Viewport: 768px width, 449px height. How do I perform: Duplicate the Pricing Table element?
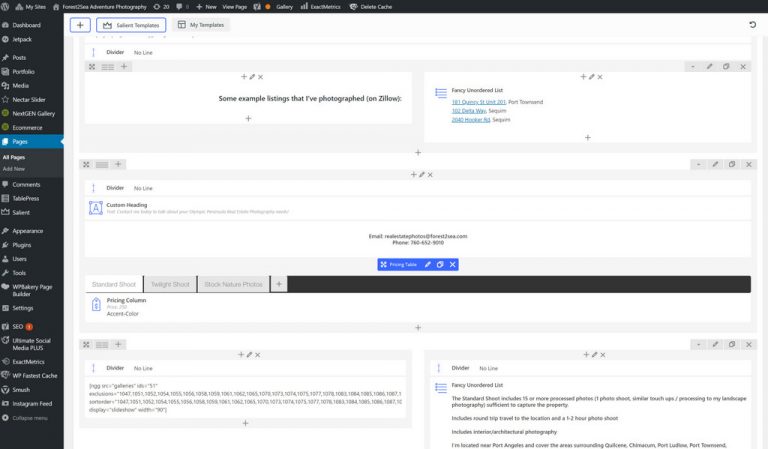point(440,264)
